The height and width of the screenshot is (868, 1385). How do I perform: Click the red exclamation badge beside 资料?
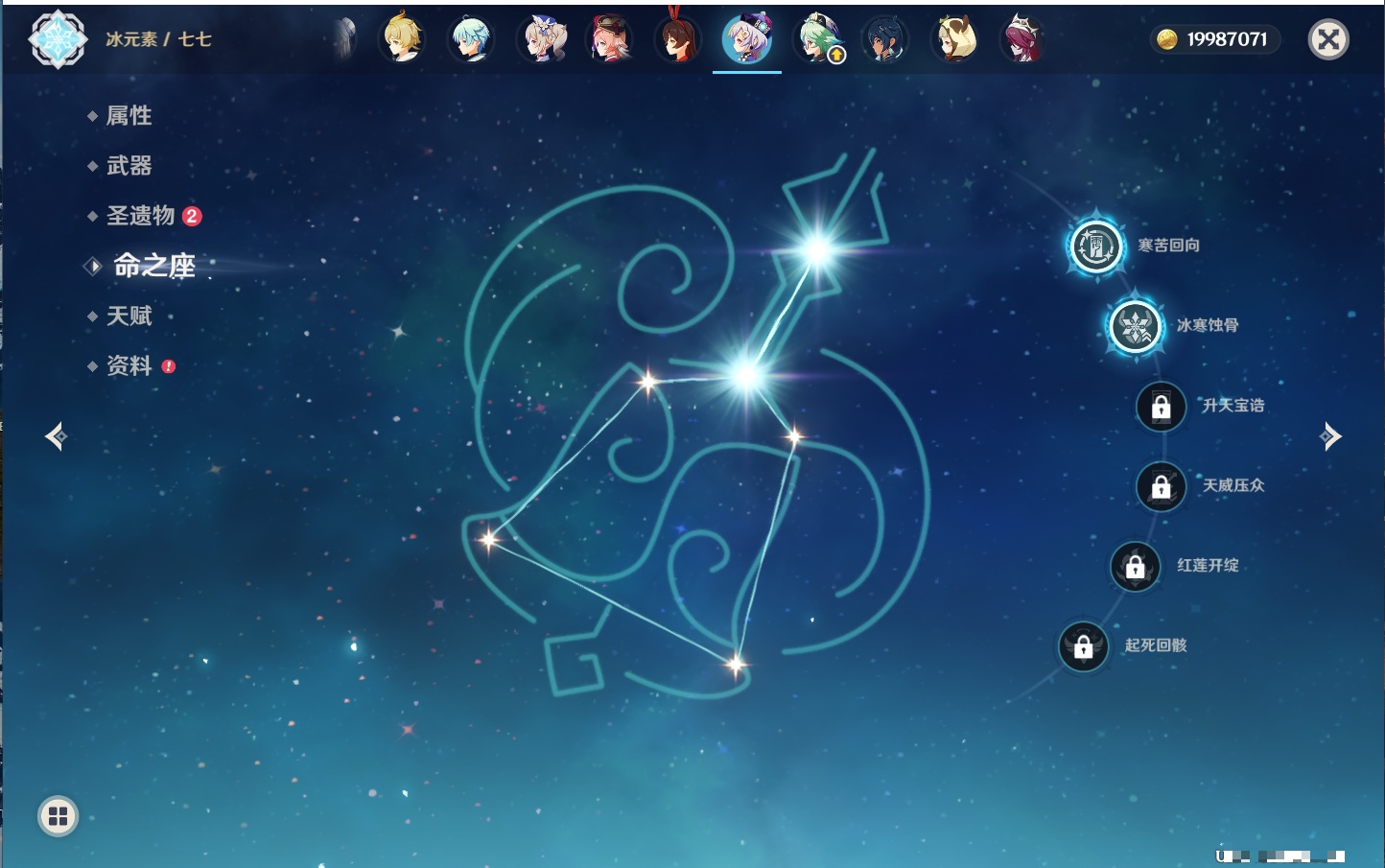click(169, 366)
